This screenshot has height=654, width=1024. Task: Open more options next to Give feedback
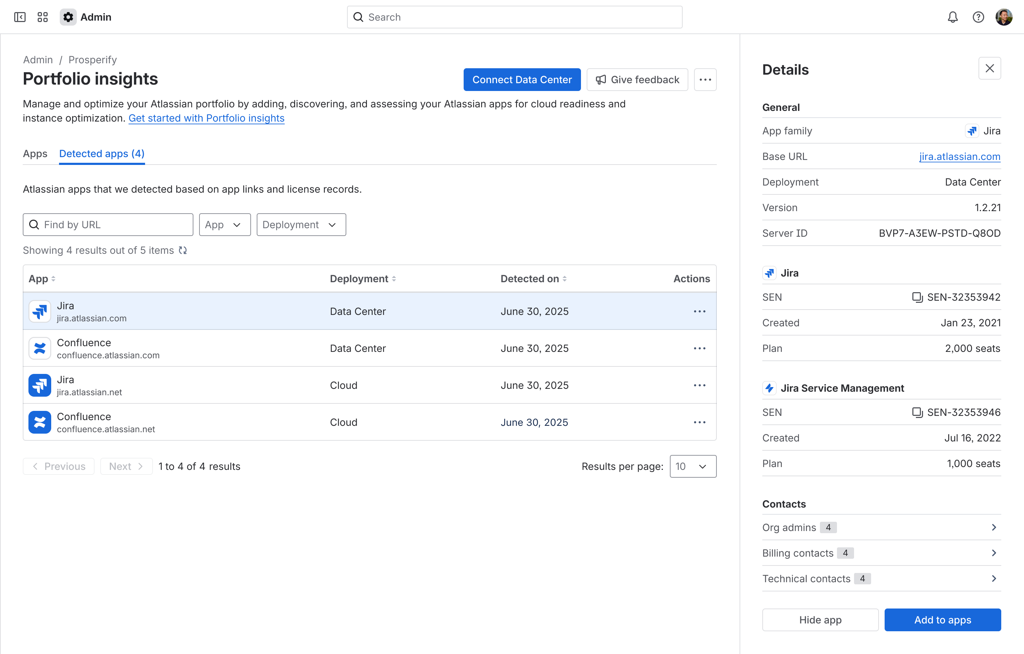705,80
